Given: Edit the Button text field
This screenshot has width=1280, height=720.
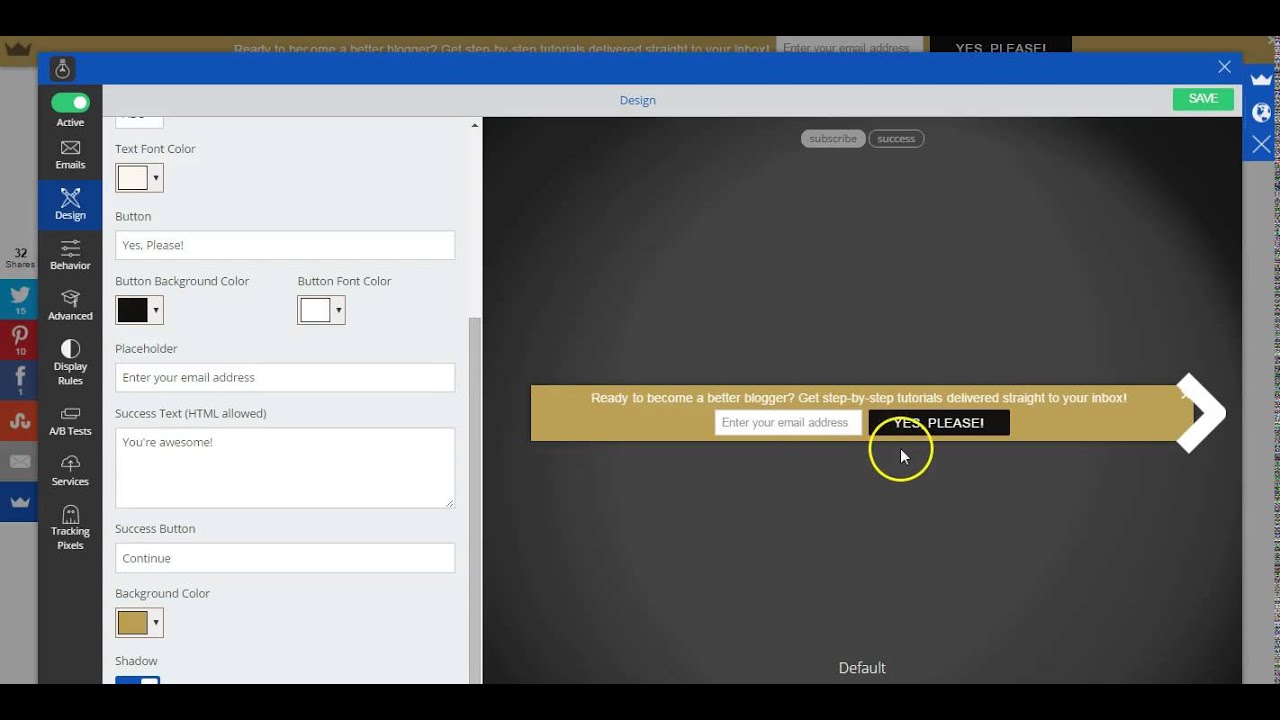Looking at the screenshot, I should pos(285,245).
